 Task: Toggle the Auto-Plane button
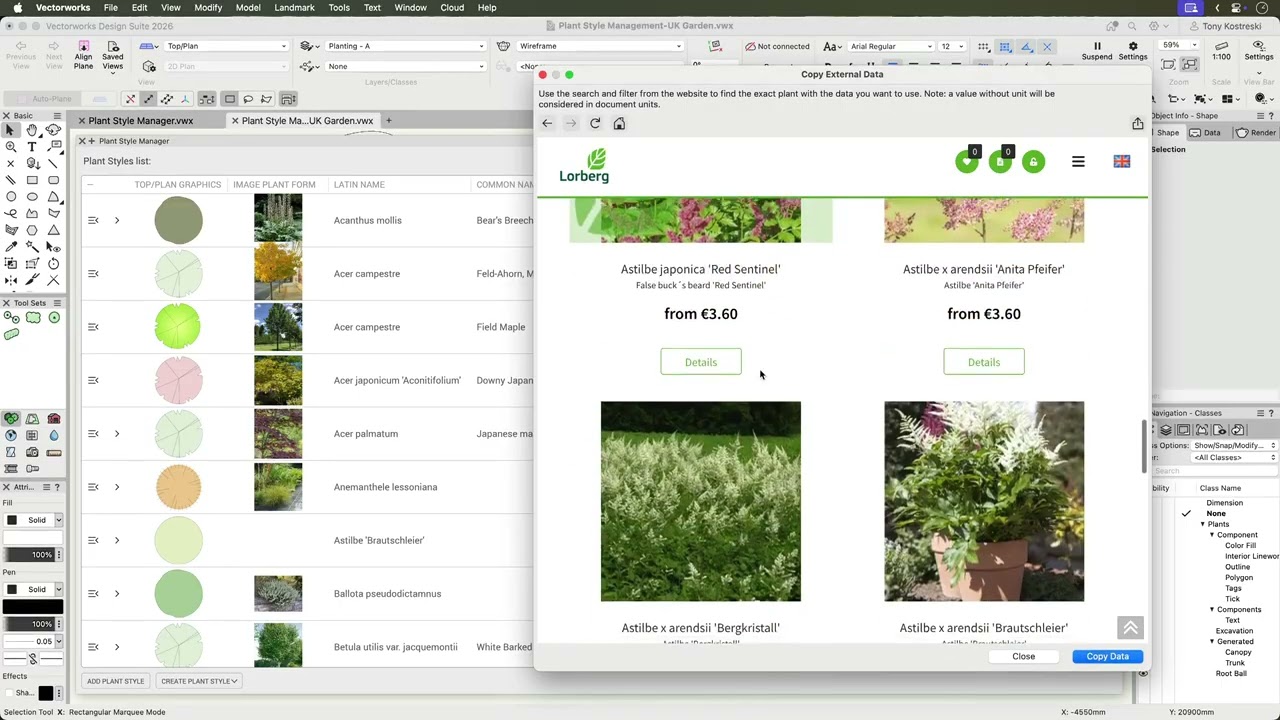tap(43, 99)
